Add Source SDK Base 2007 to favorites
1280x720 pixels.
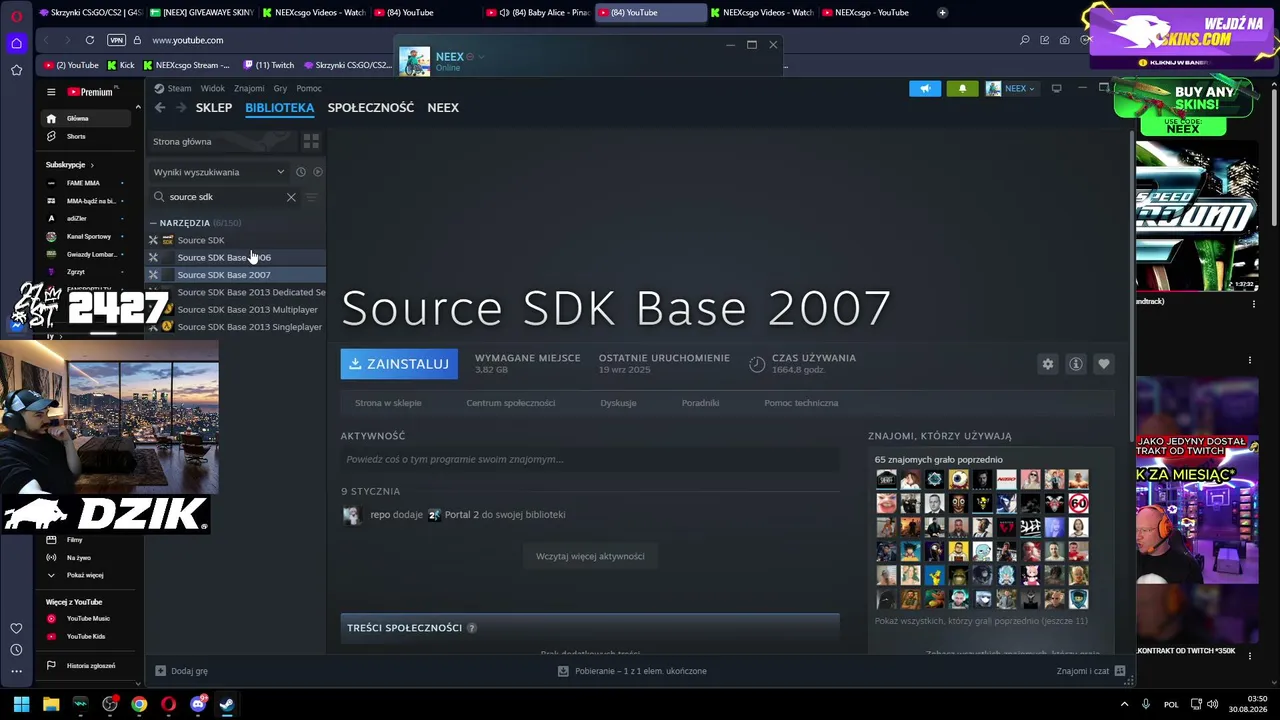click(x=1104, y=364)
